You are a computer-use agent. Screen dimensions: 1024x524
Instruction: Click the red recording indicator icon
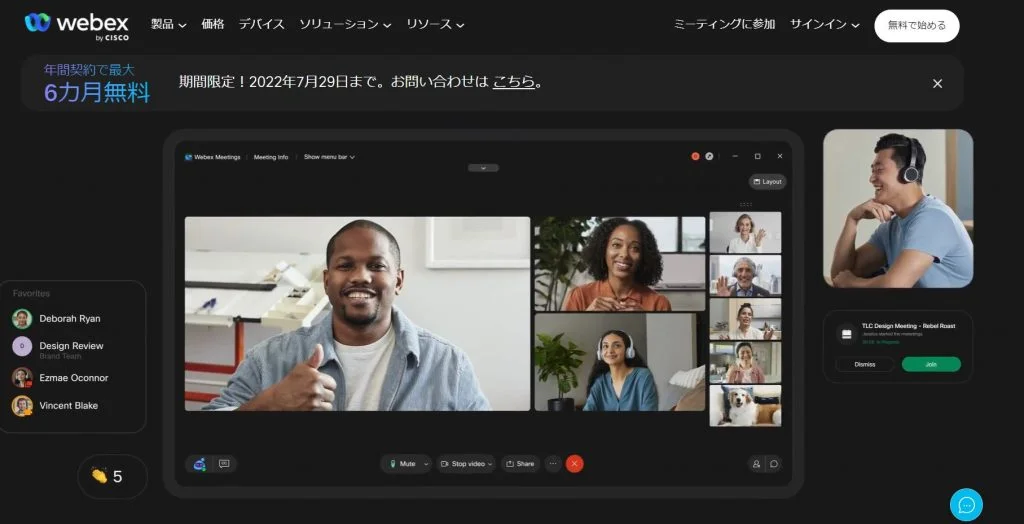click(x=695, y=157)
